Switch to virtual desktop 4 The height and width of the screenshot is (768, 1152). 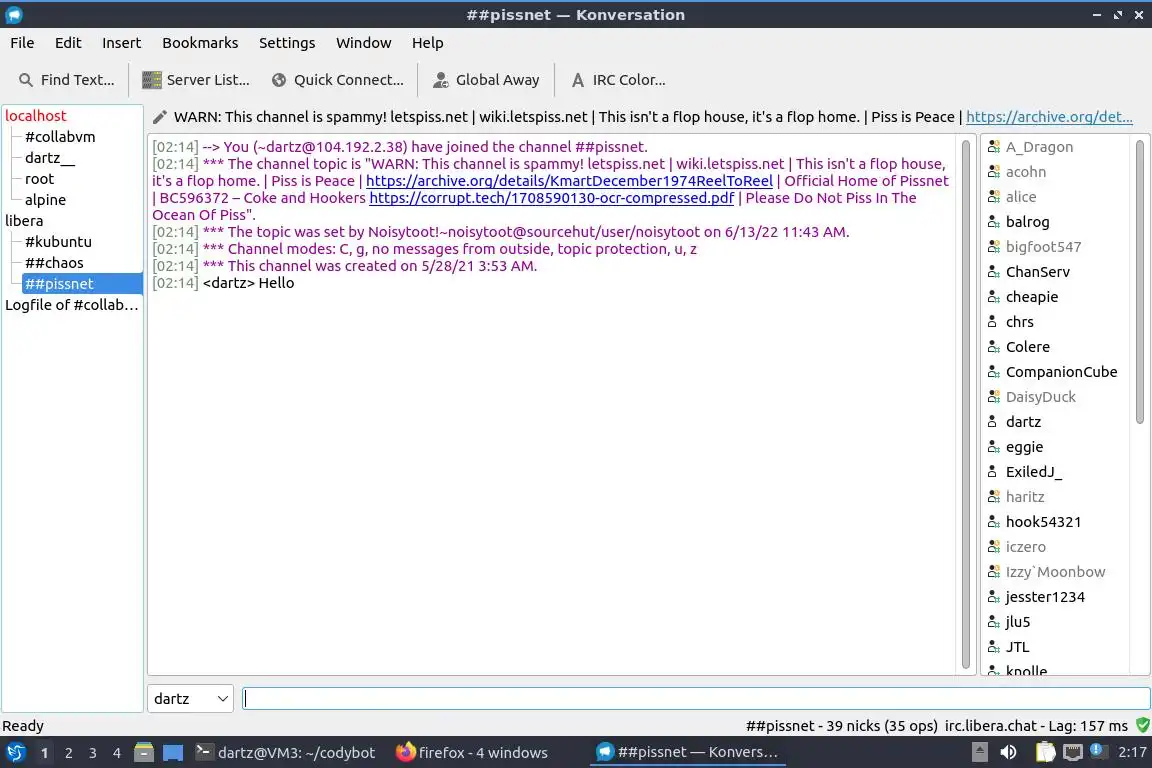[116, 753]
